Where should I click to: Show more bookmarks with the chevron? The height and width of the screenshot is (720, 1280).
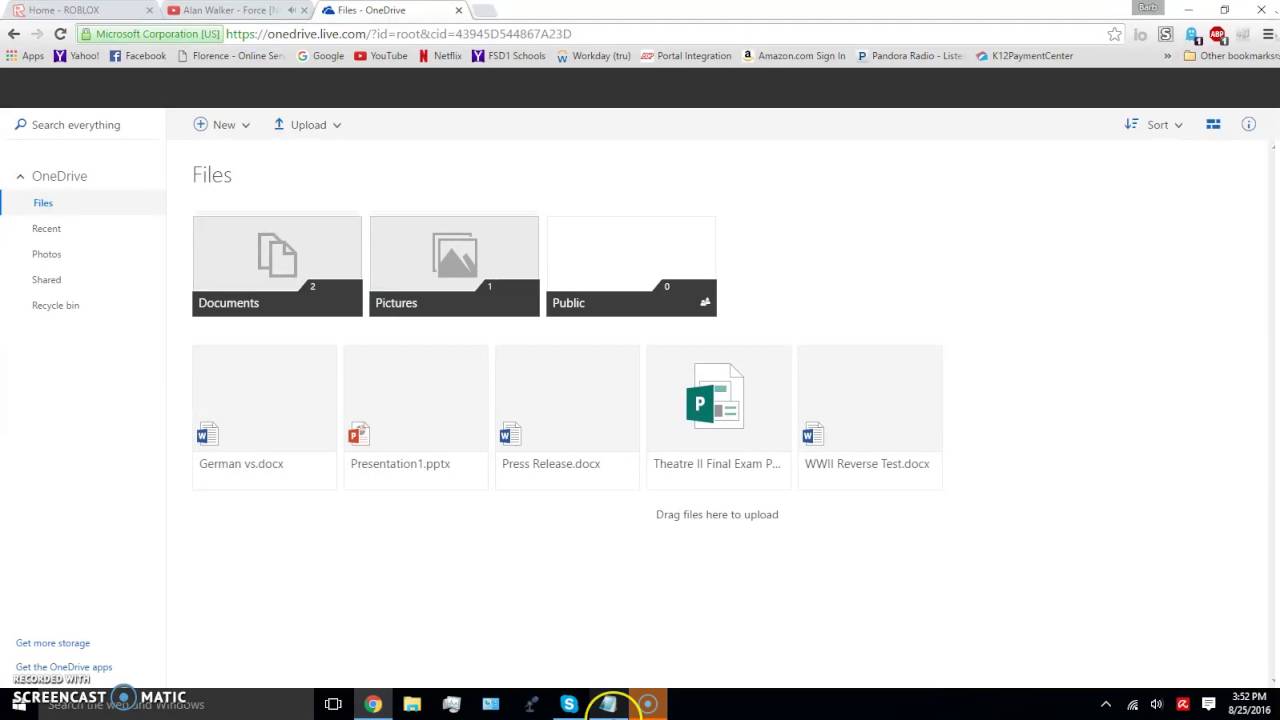pos(1167,56)
